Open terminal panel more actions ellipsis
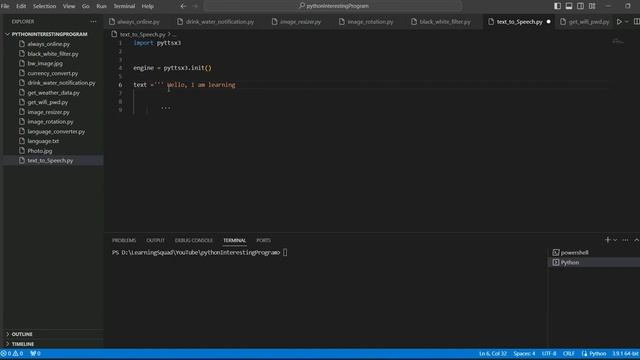 click(x=625, y=240)
